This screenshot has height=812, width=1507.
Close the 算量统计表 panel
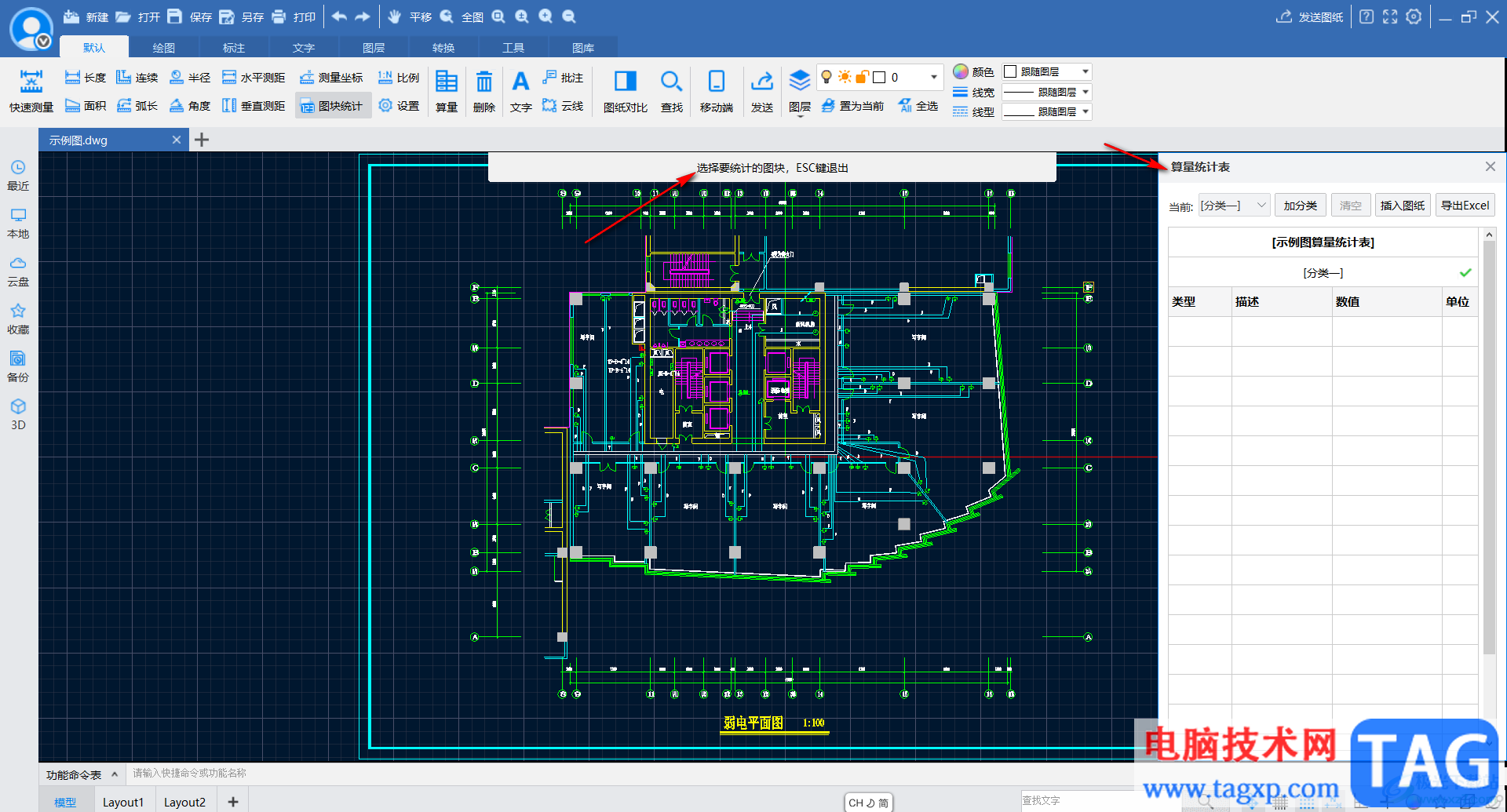click(1491, 166)
